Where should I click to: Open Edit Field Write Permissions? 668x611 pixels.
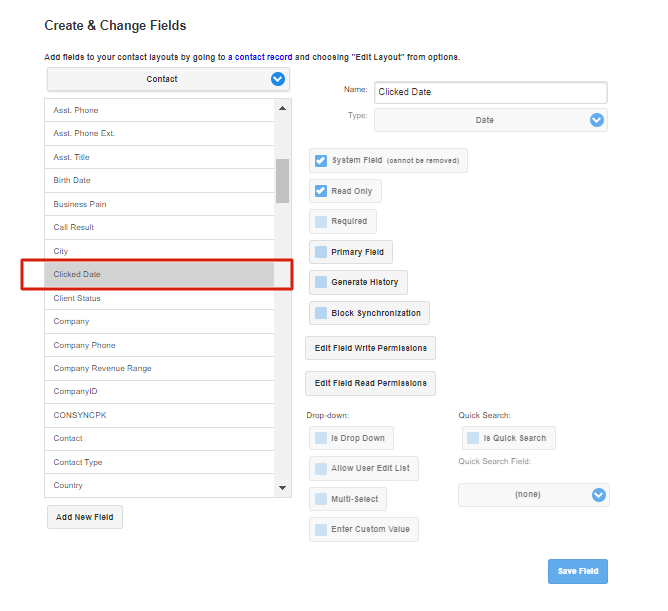coord(370,348)
